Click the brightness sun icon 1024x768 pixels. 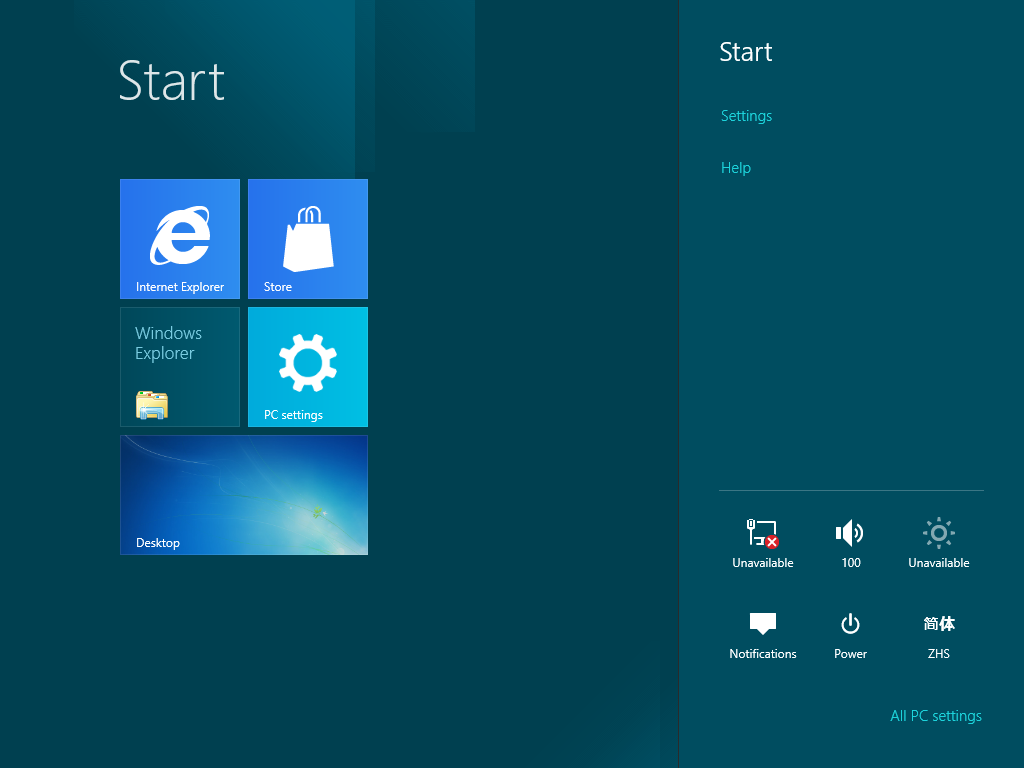pyautogui.click(x=938, y=533)
